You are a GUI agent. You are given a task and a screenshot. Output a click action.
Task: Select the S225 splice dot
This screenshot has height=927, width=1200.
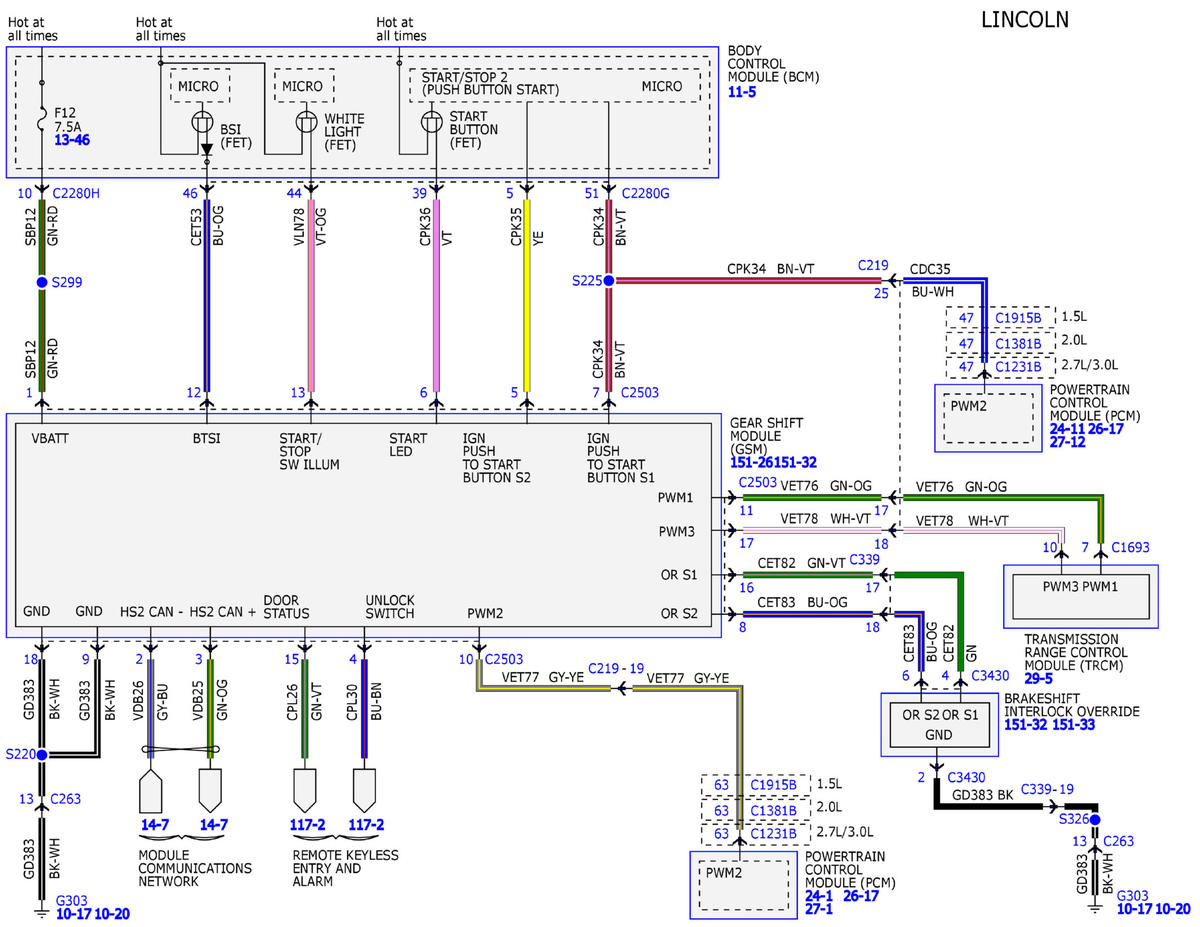(608, 281)
